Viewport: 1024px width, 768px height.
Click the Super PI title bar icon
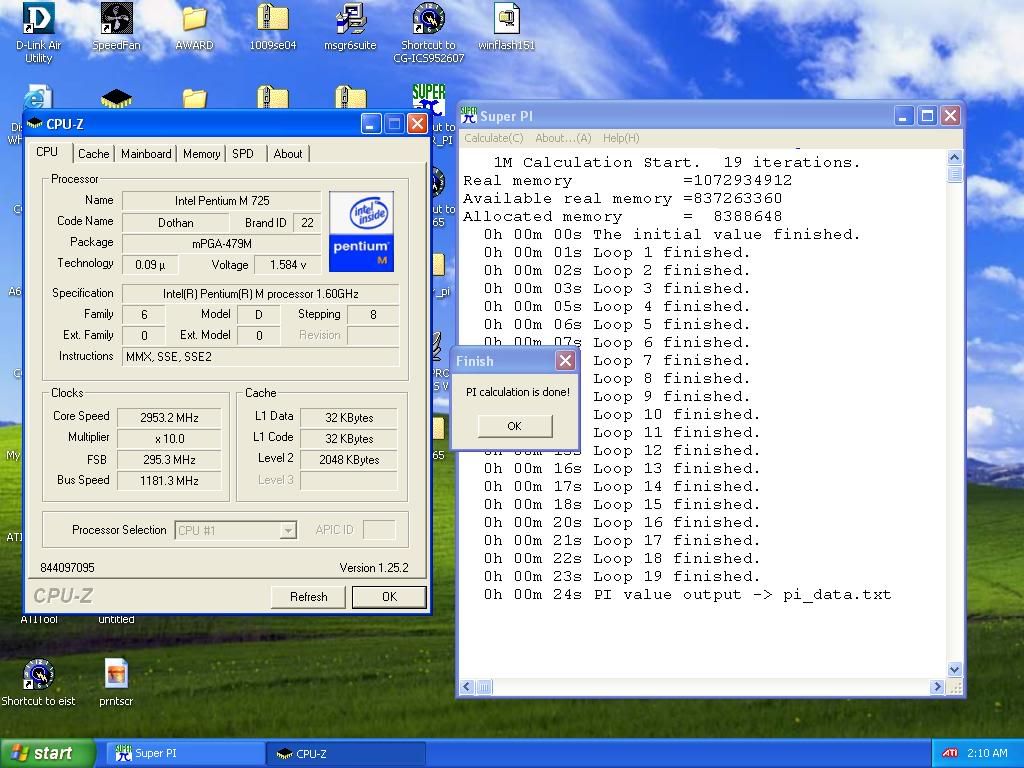(x=469, y=116)
